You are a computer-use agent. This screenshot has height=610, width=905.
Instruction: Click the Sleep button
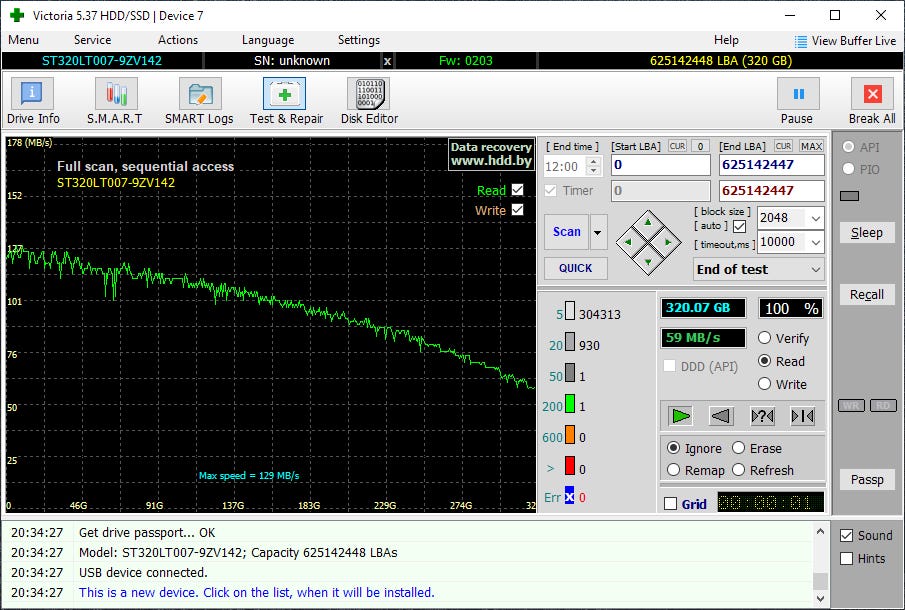(x=866, y=232)
